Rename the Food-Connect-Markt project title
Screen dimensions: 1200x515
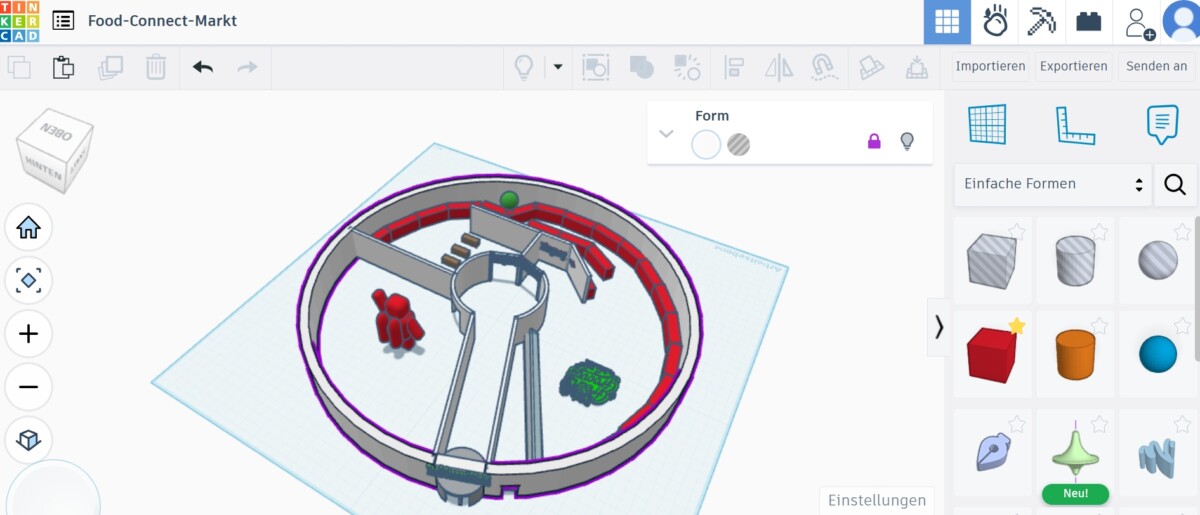click(x=162, y=20)
